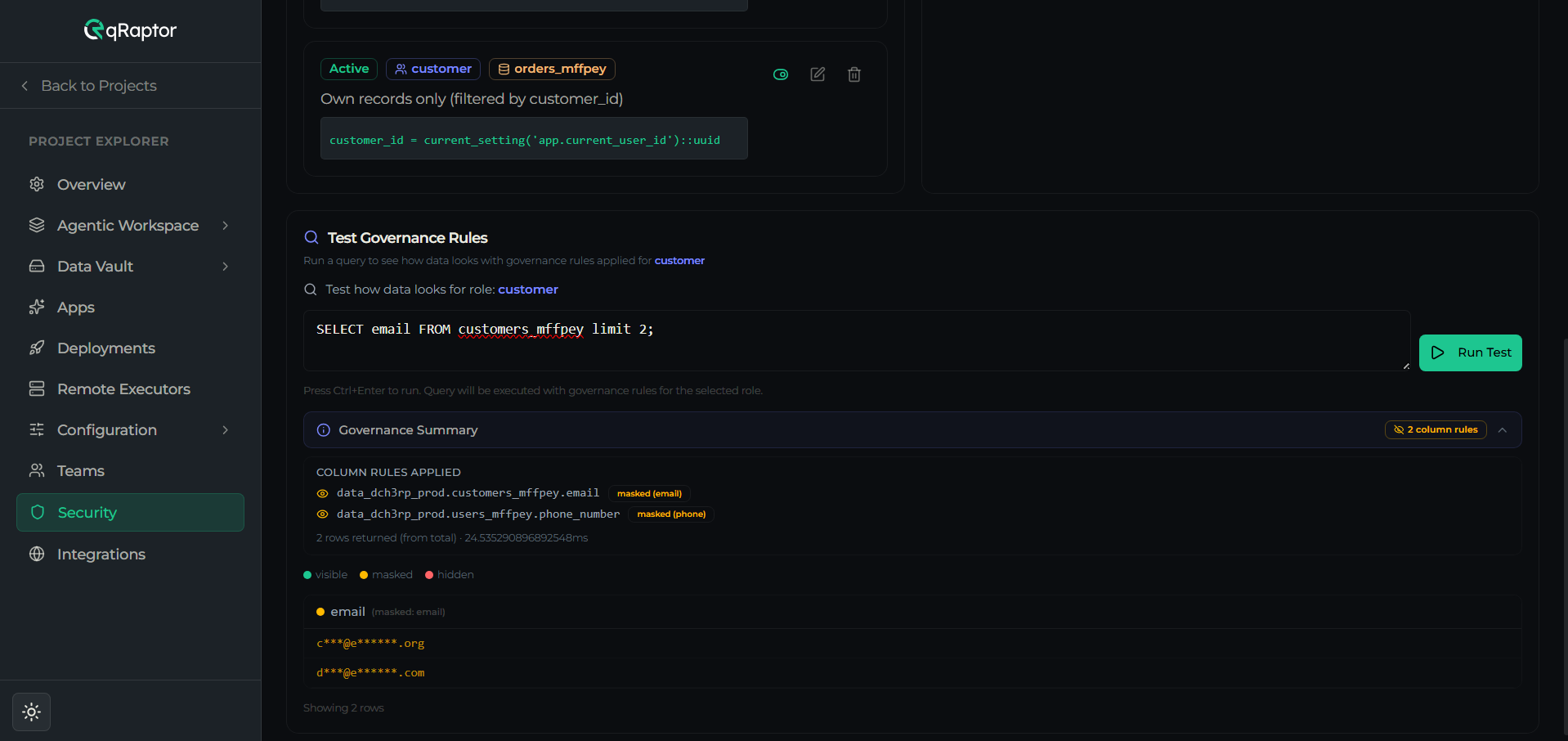Click eye icon beside customers_mffpey.email rule
The height and width of the screenshot is (741, 1568).
[x=322, y=493]
